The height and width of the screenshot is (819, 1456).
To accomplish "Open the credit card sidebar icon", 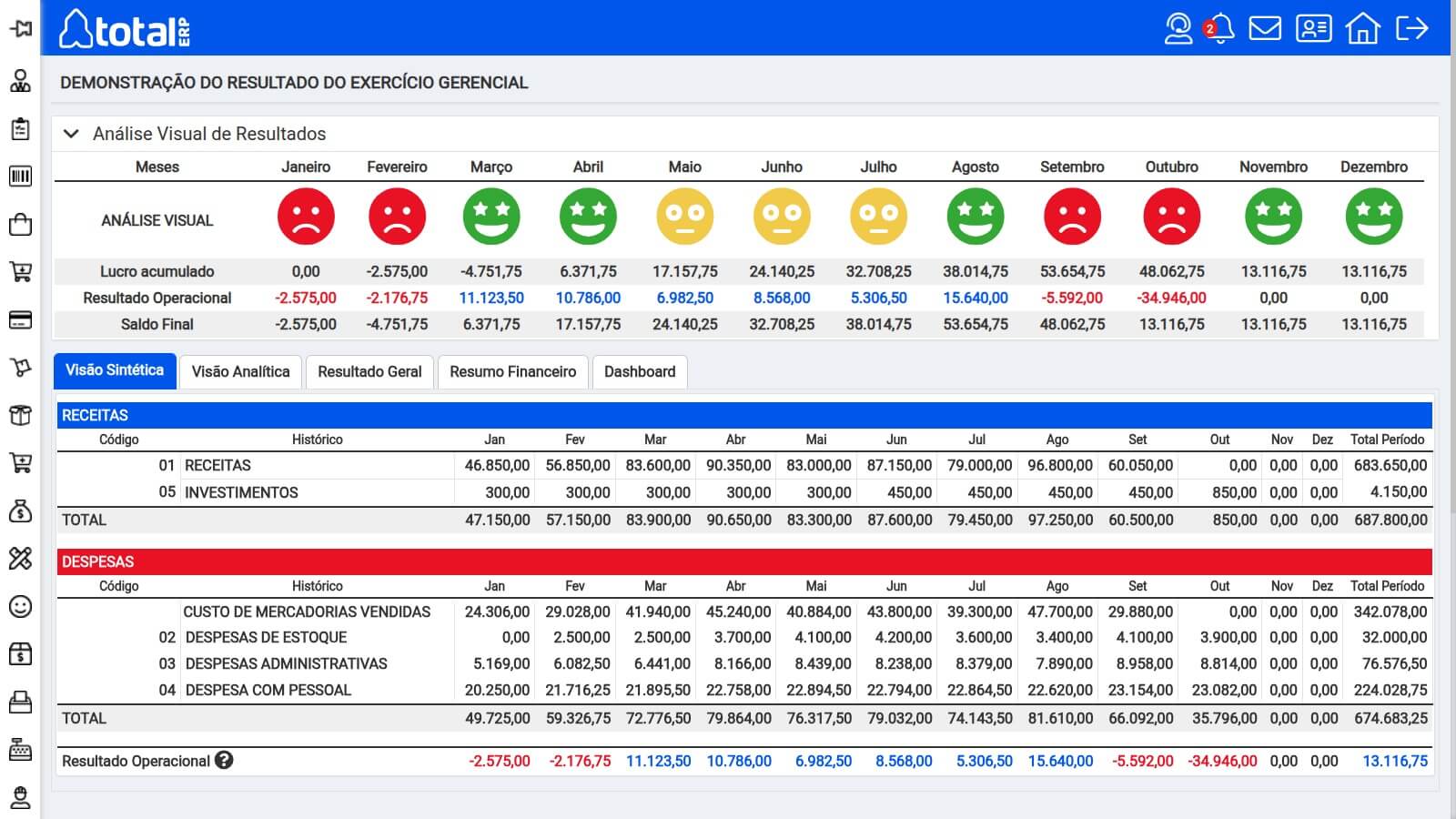I will click(20, 320).
